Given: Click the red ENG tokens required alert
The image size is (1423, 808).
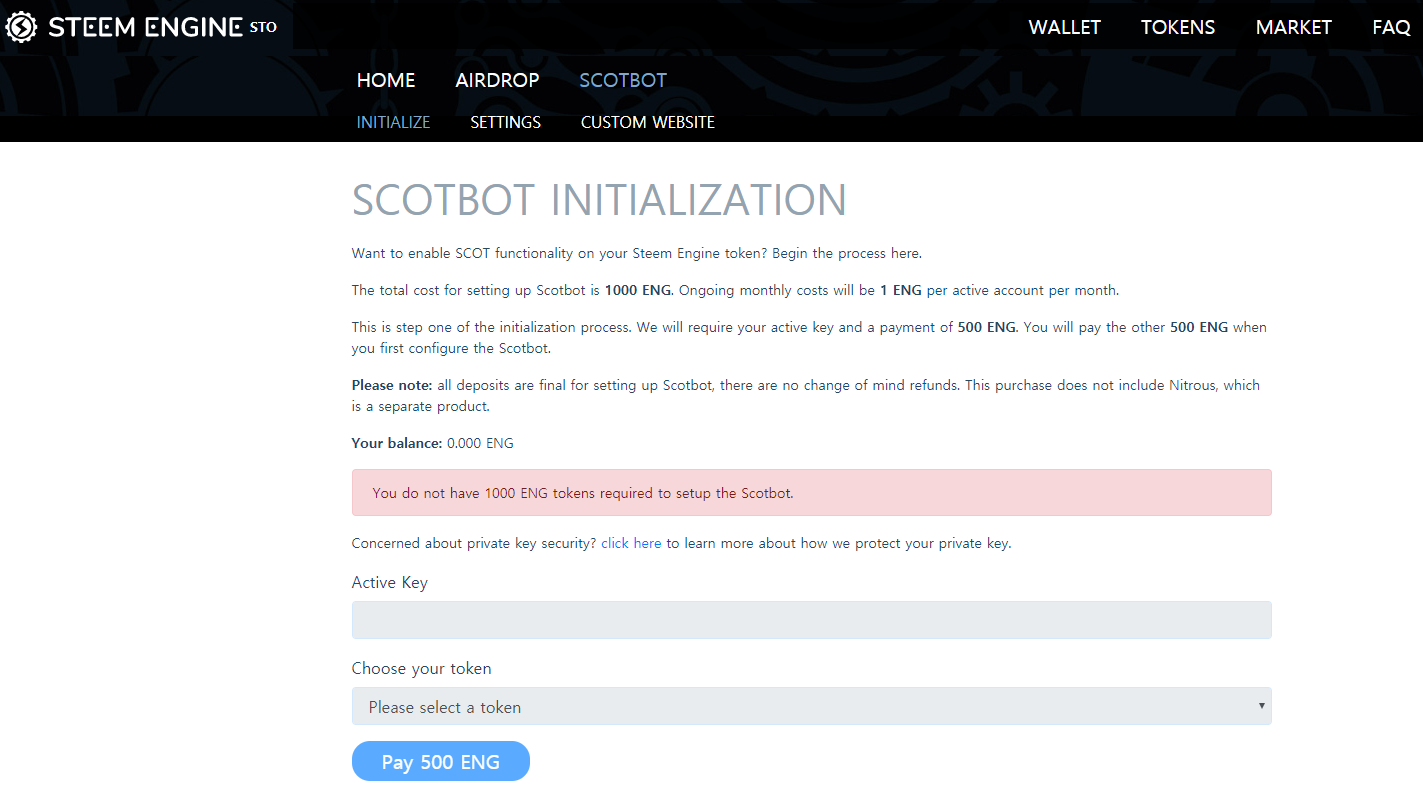Looking at the screenshot, I should coord(811,493).
